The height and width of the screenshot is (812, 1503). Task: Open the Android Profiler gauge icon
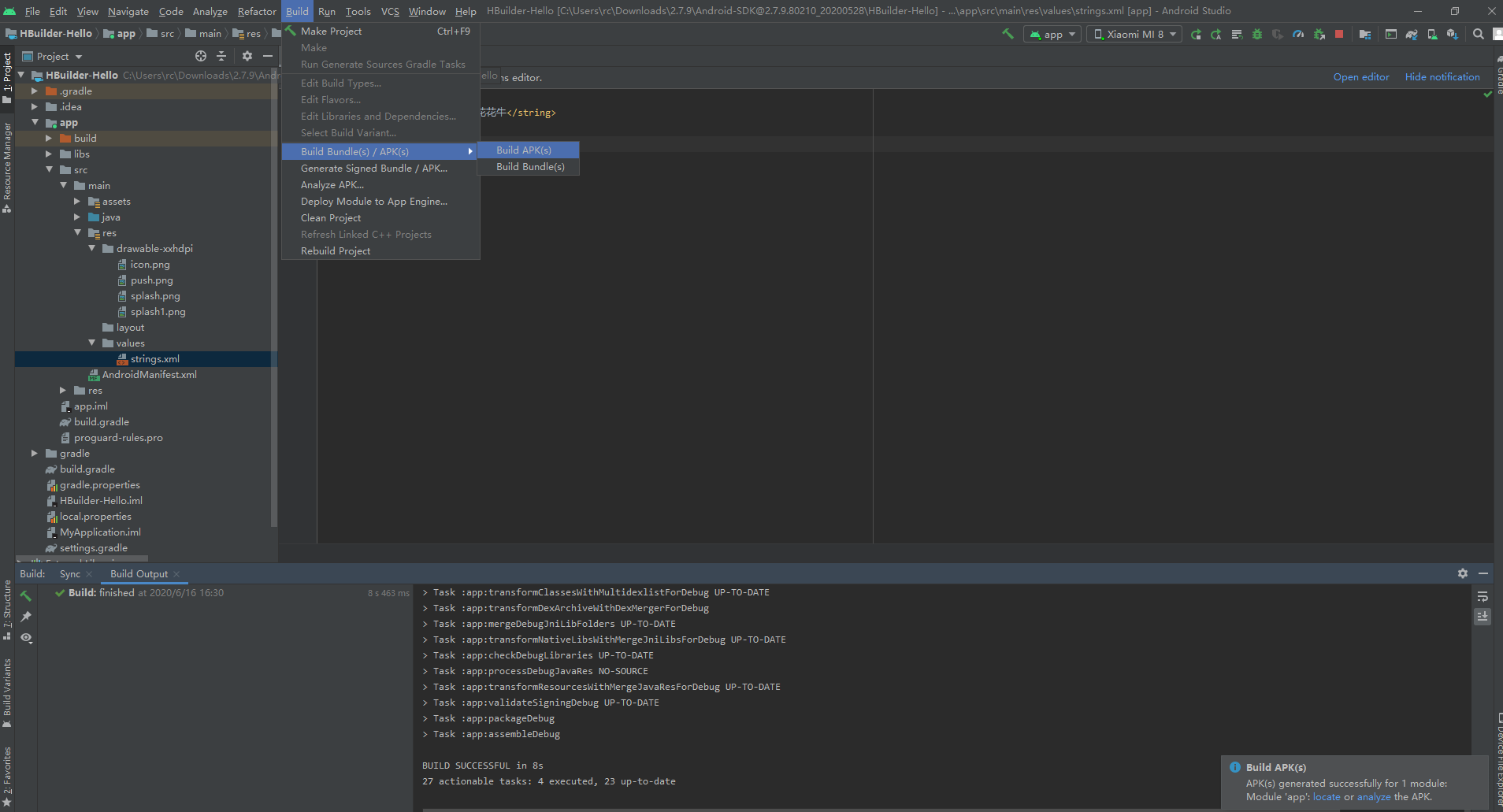tap(1298, 34)
